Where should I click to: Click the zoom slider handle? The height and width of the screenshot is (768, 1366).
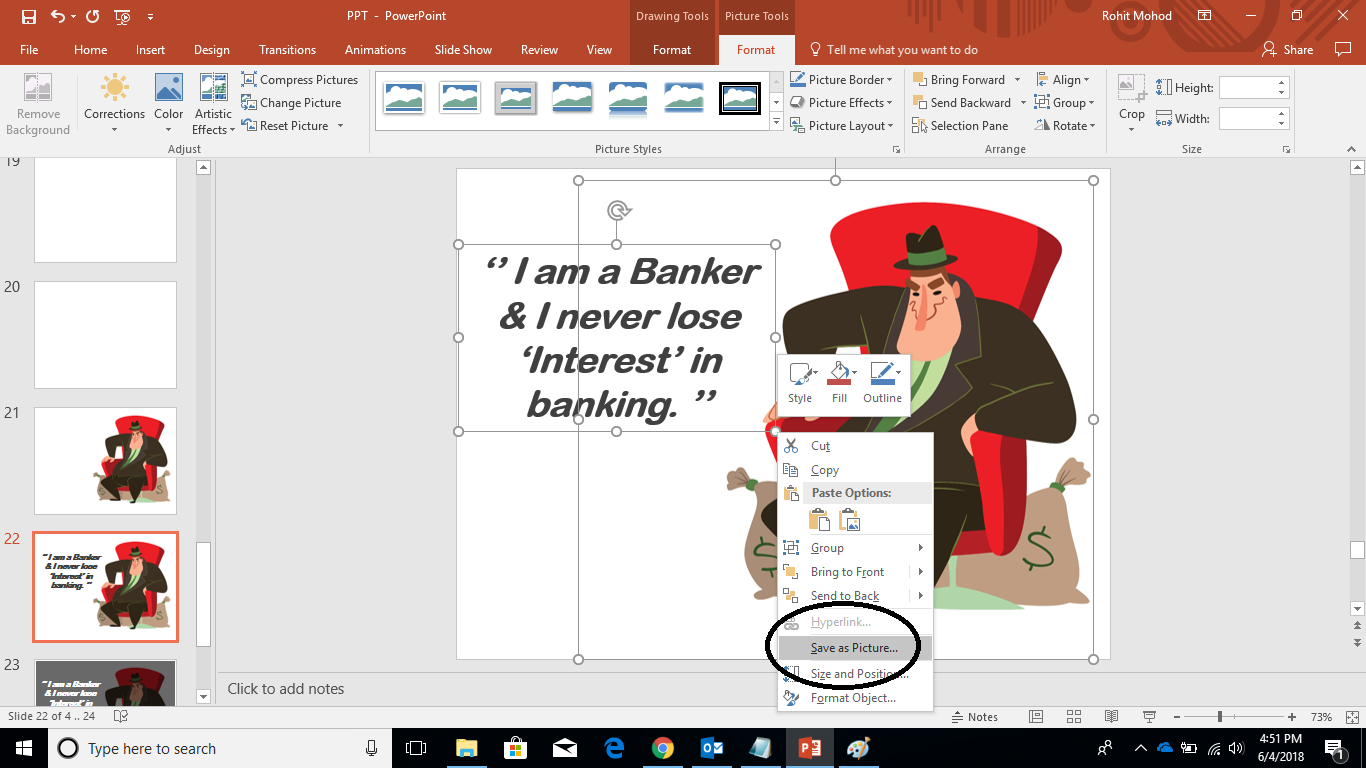point(1220,717)
